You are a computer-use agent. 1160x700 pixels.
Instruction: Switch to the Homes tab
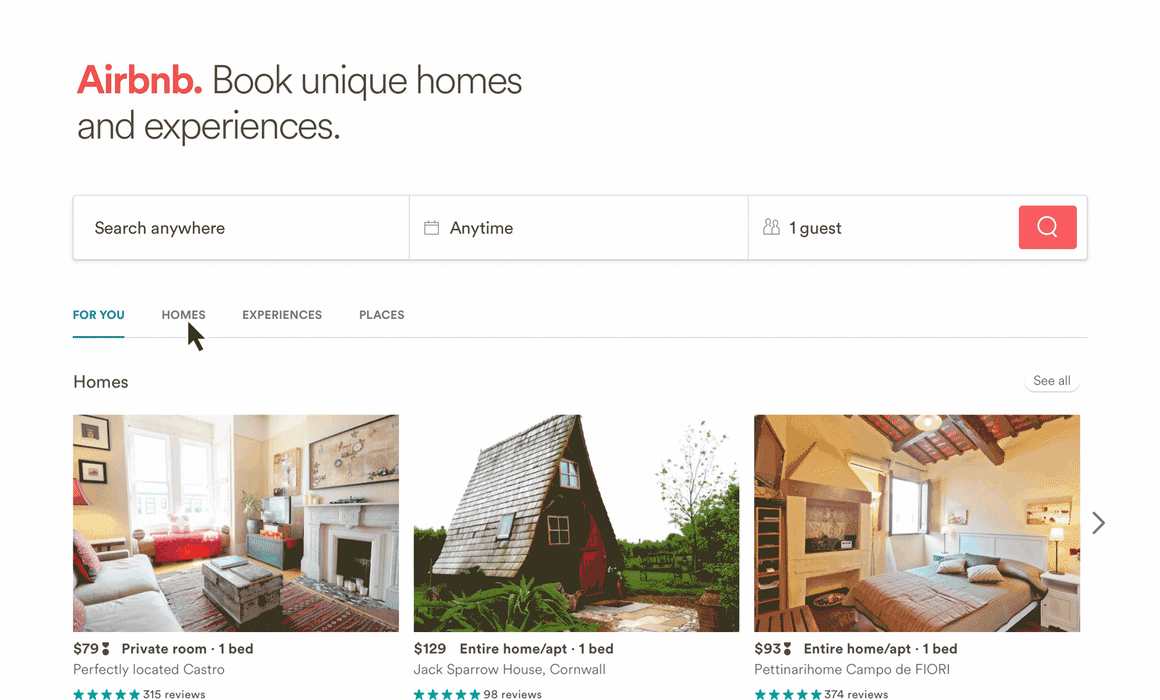183,314
